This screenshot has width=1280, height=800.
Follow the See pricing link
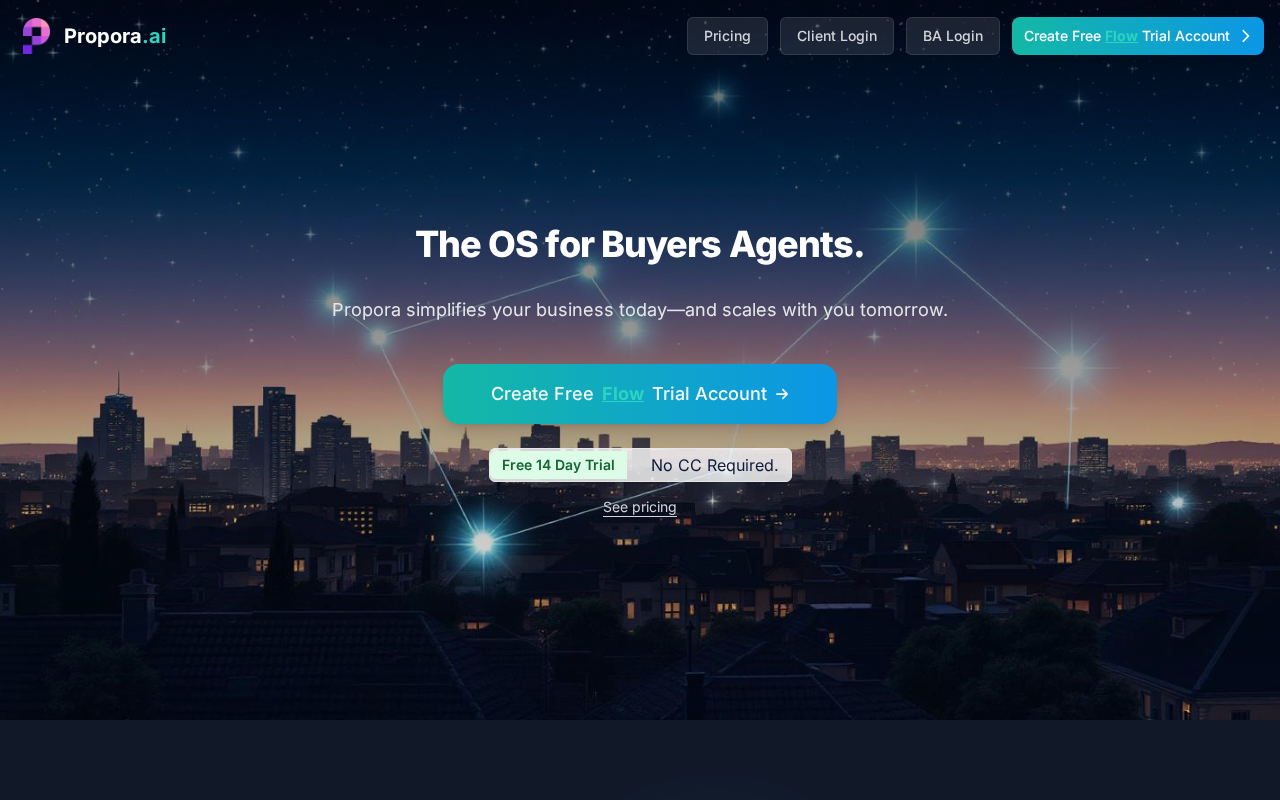(640, 507)
